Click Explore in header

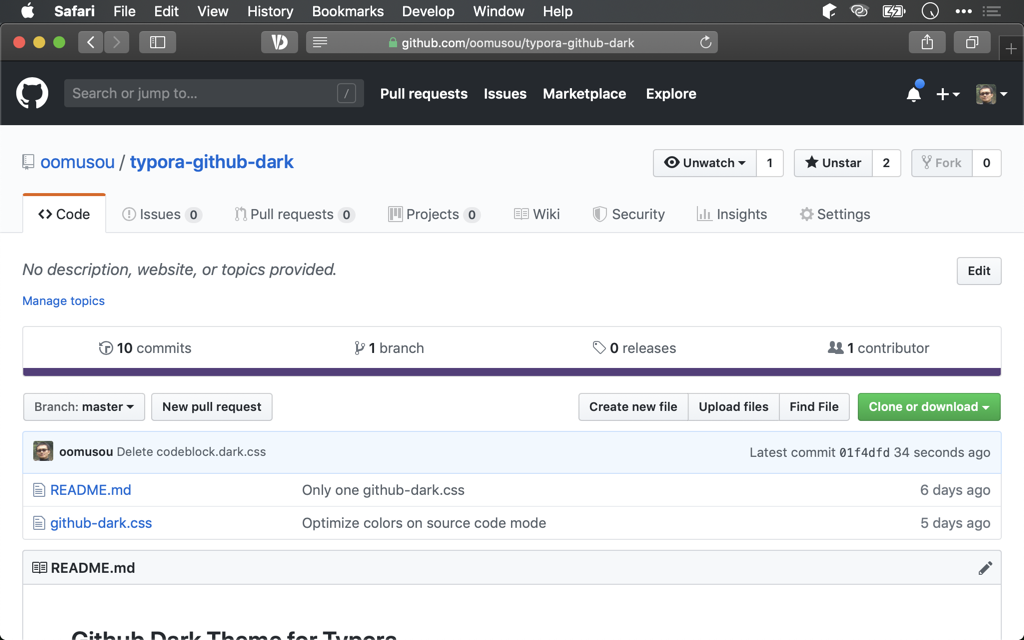pos(671,94)
